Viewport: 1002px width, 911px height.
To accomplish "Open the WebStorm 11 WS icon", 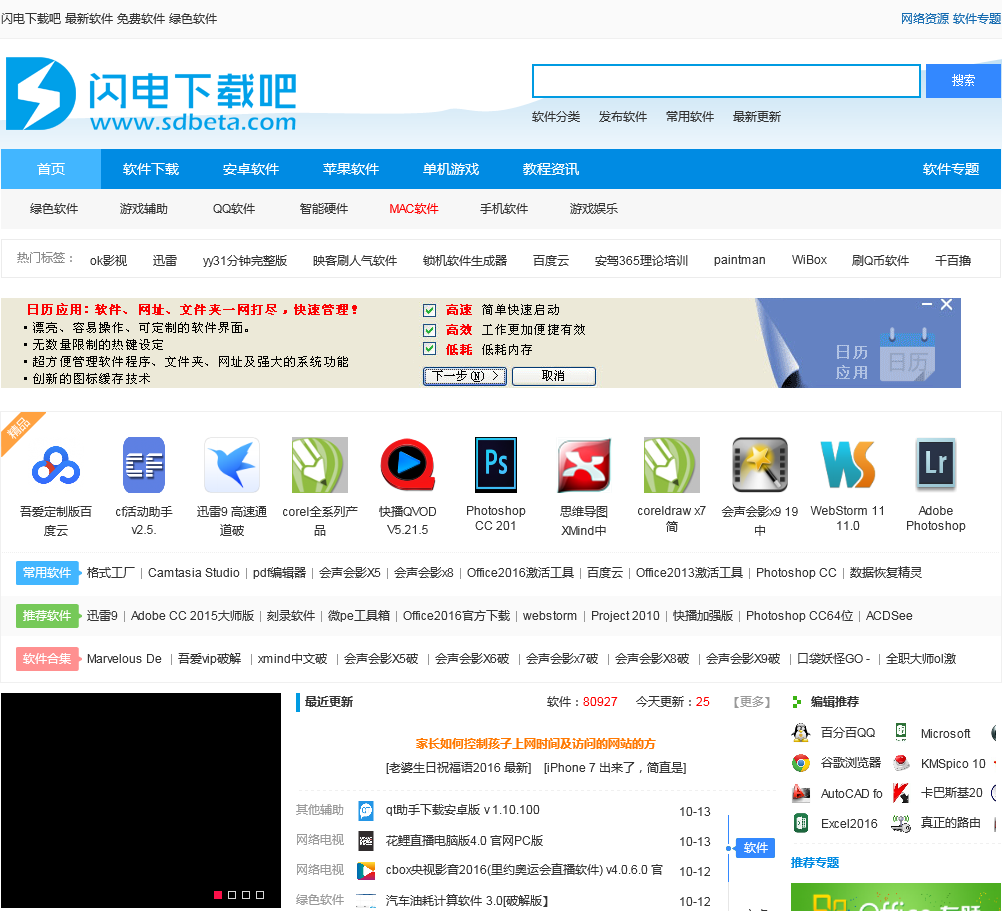I will click(x=847, y=465).
